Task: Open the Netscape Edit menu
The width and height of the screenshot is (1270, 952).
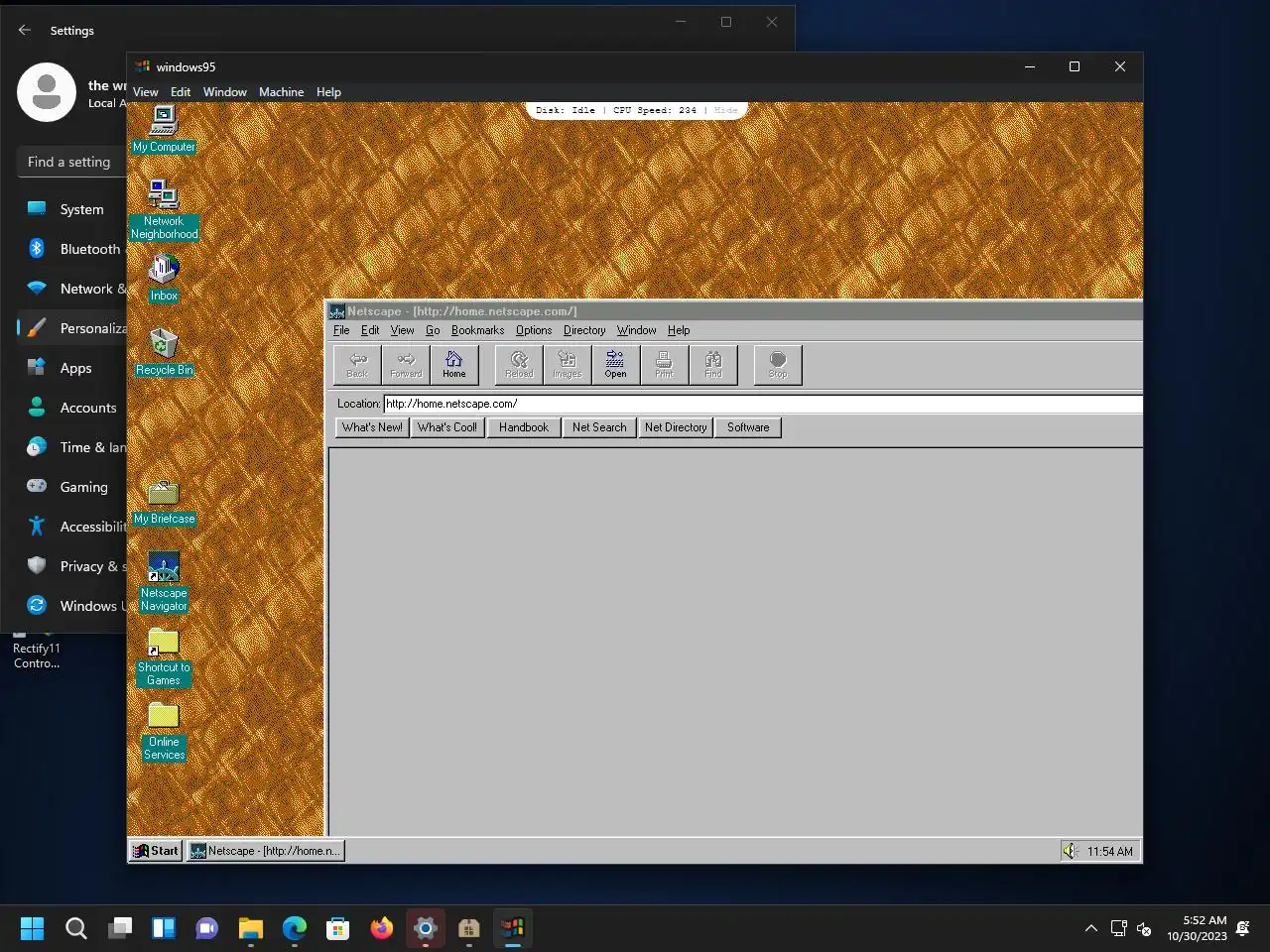Action: click(x=370, y=330)
